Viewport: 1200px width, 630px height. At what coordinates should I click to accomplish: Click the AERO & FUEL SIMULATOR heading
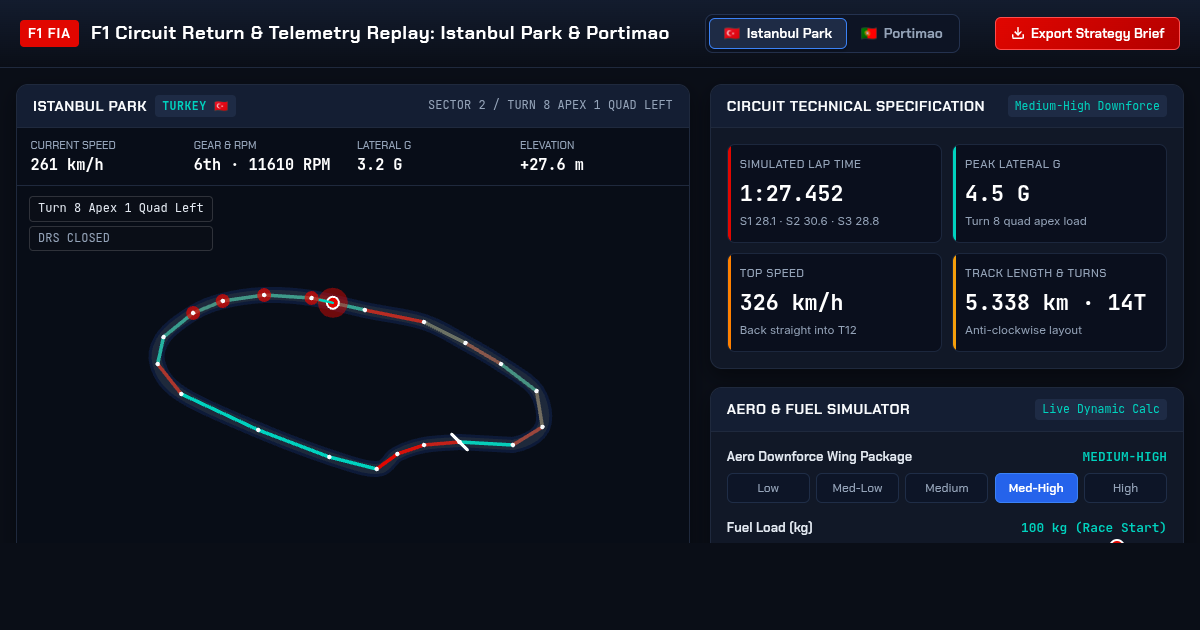(x=818, y=409)
